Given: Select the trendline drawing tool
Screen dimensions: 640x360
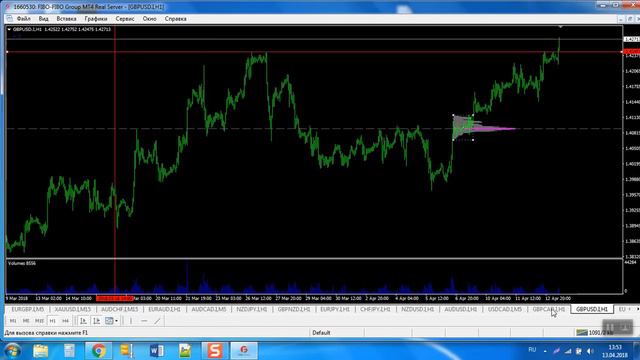Looking at the screenshot, I should (x=157, y=321).
